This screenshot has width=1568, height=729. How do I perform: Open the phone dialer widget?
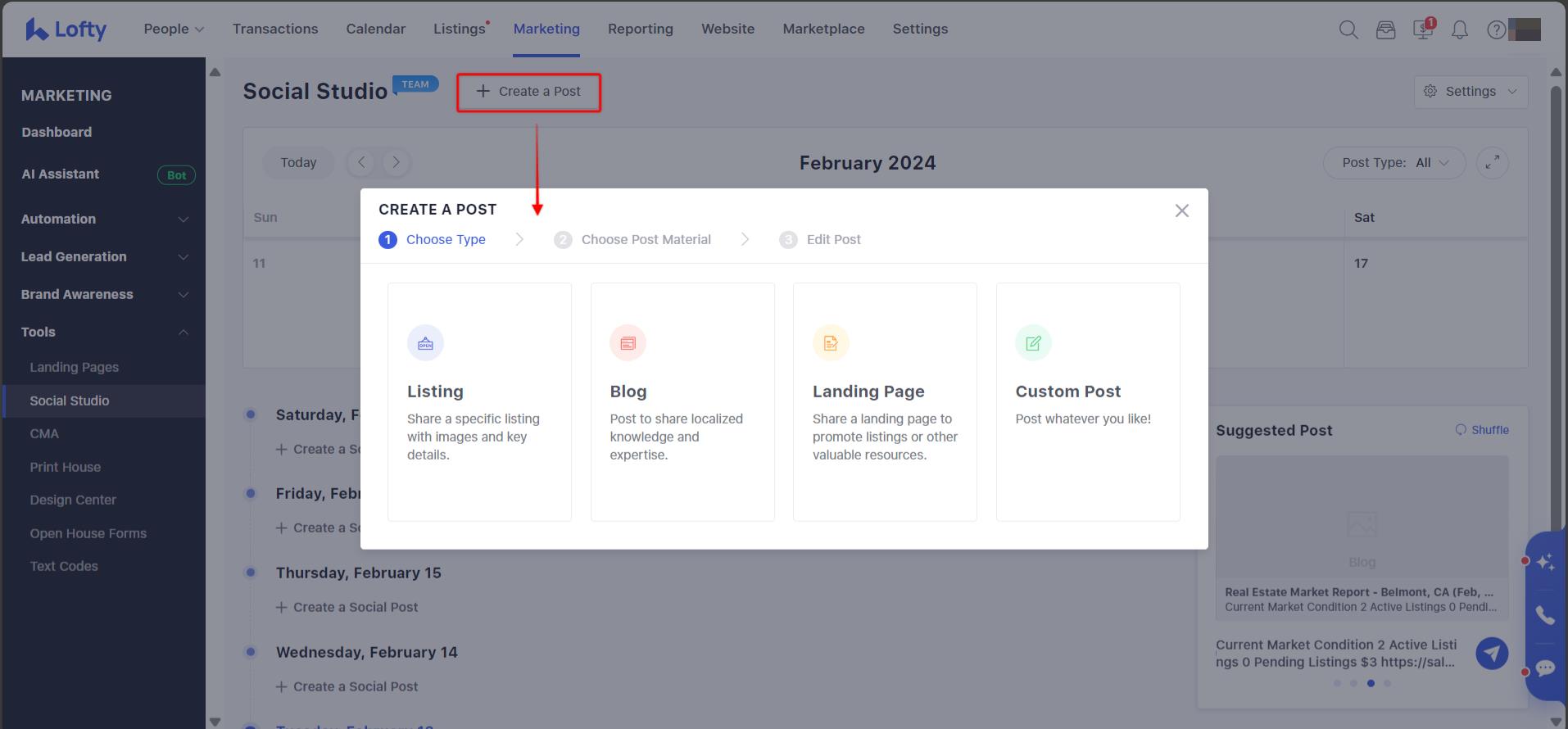pyautogui.click(x=1546, y=615)
